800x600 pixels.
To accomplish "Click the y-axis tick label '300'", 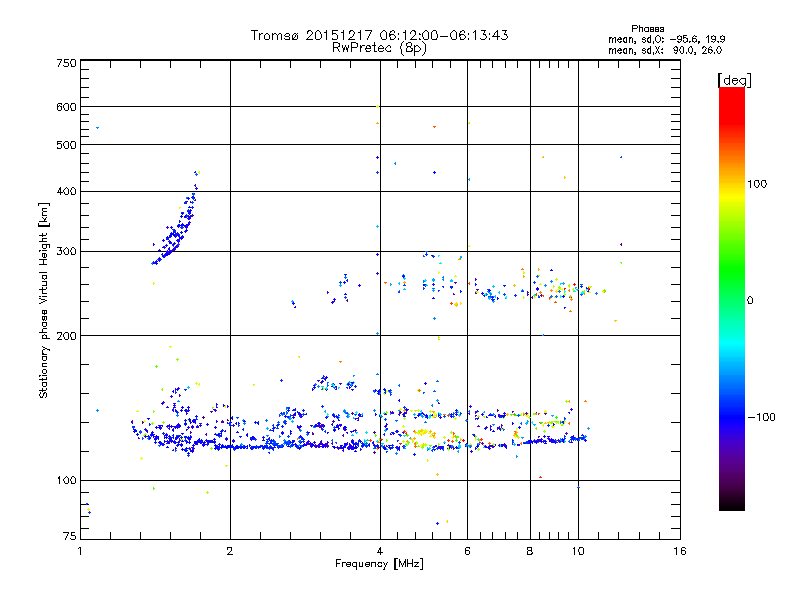I will [x=66, y=252].
